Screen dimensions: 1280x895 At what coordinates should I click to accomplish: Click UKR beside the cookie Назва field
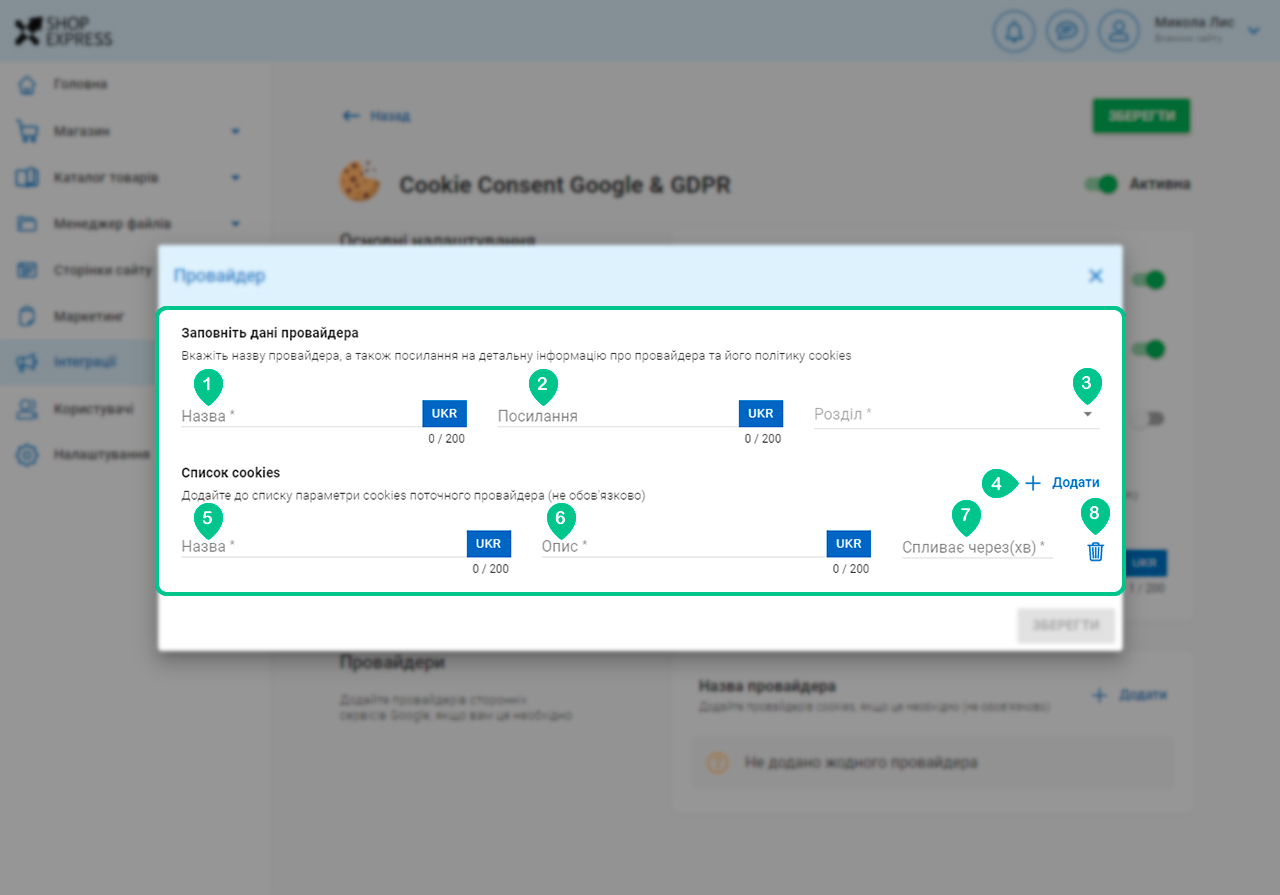coord(489,544)
